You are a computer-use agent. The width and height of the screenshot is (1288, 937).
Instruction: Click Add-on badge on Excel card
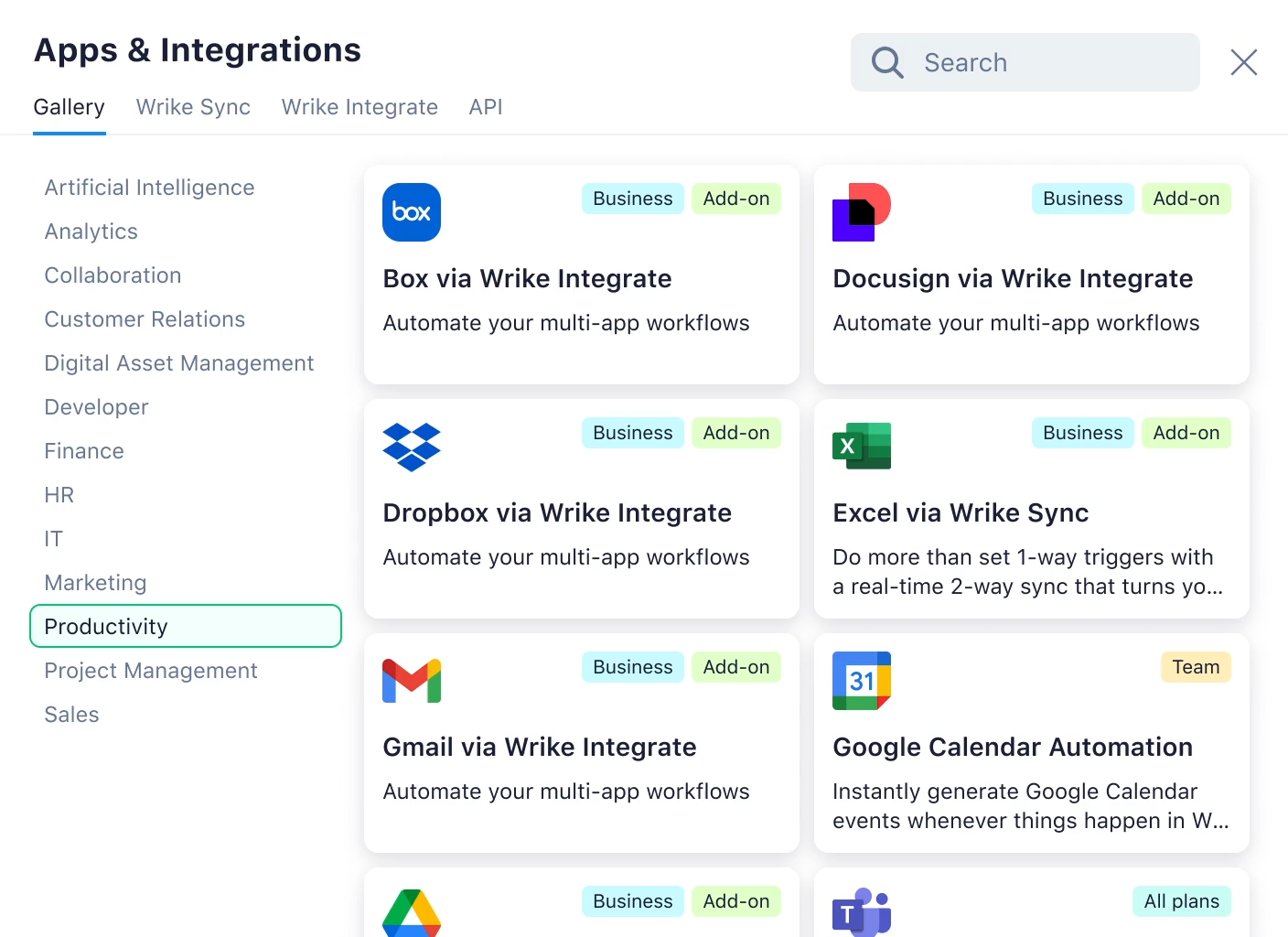point(1186,433)
